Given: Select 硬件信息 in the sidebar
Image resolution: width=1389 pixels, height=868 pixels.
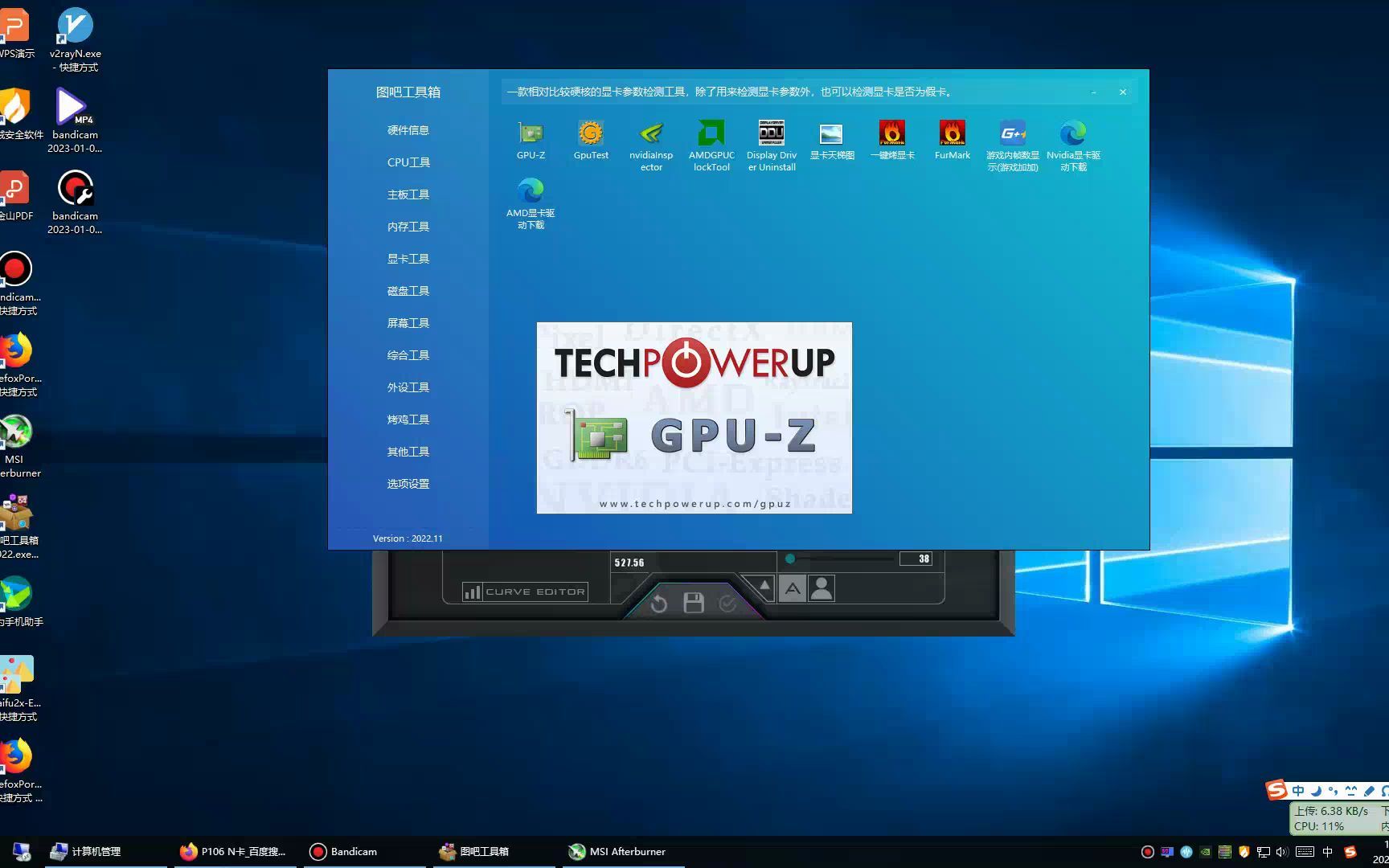Looking at the screenshot, I should pos(408,130).
